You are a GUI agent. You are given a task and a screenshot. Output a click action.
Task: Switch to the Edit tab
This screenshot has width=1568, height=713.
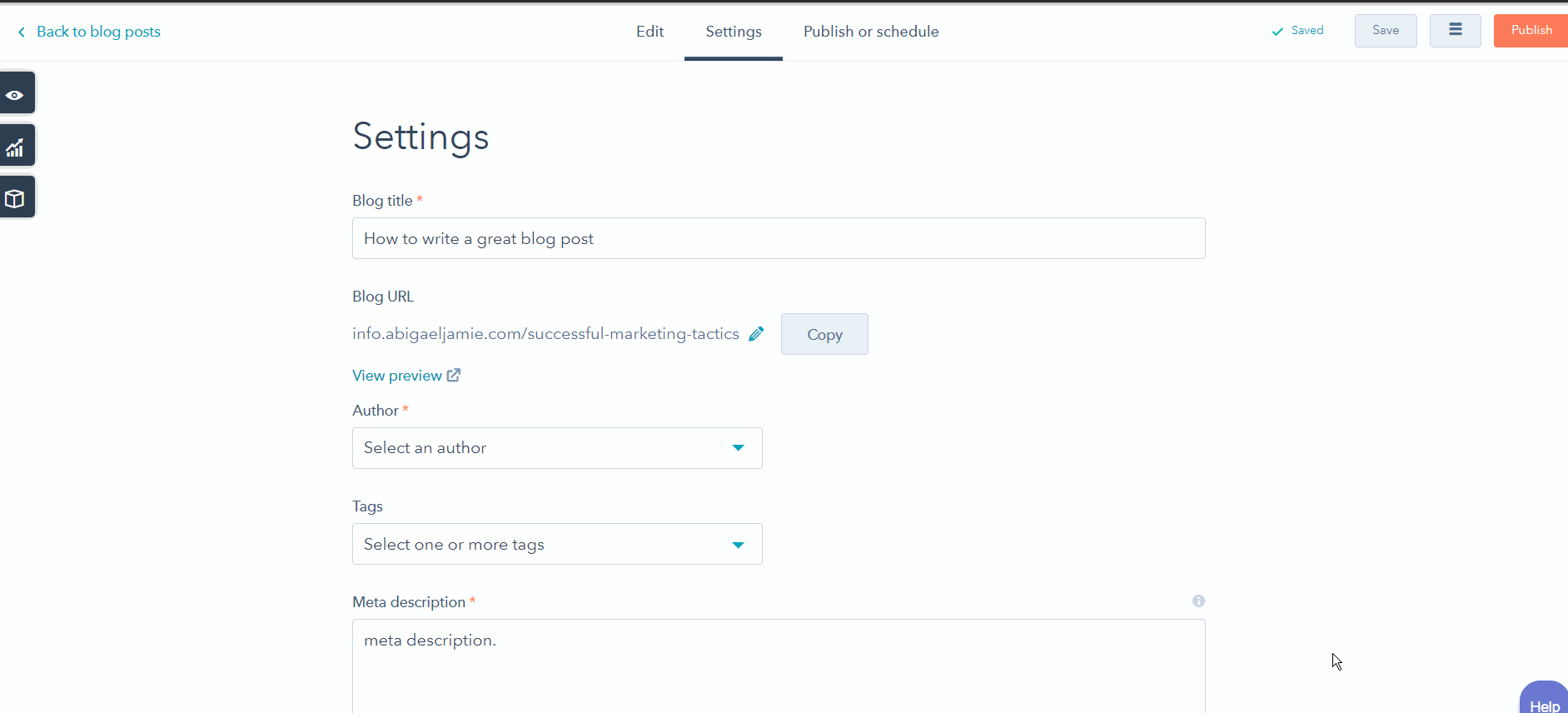650,32
